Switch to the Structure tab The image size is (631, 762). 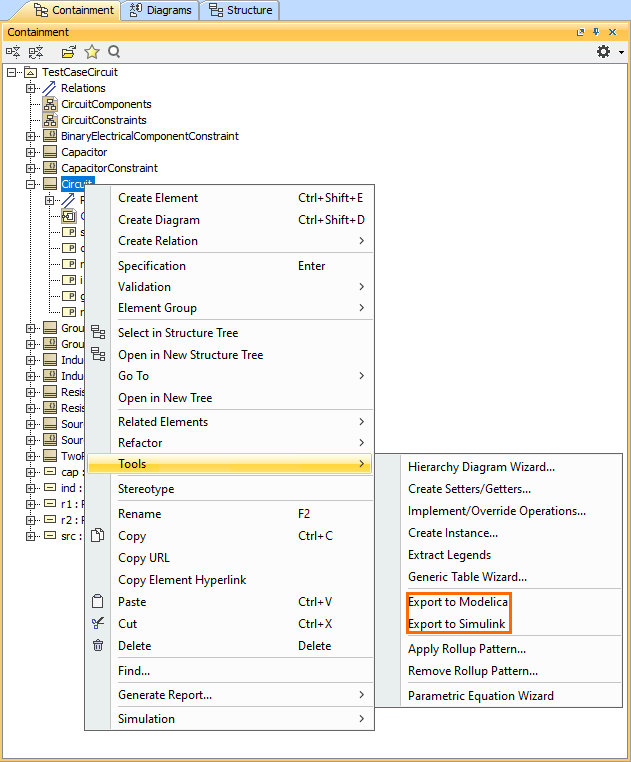pos(240,10)
